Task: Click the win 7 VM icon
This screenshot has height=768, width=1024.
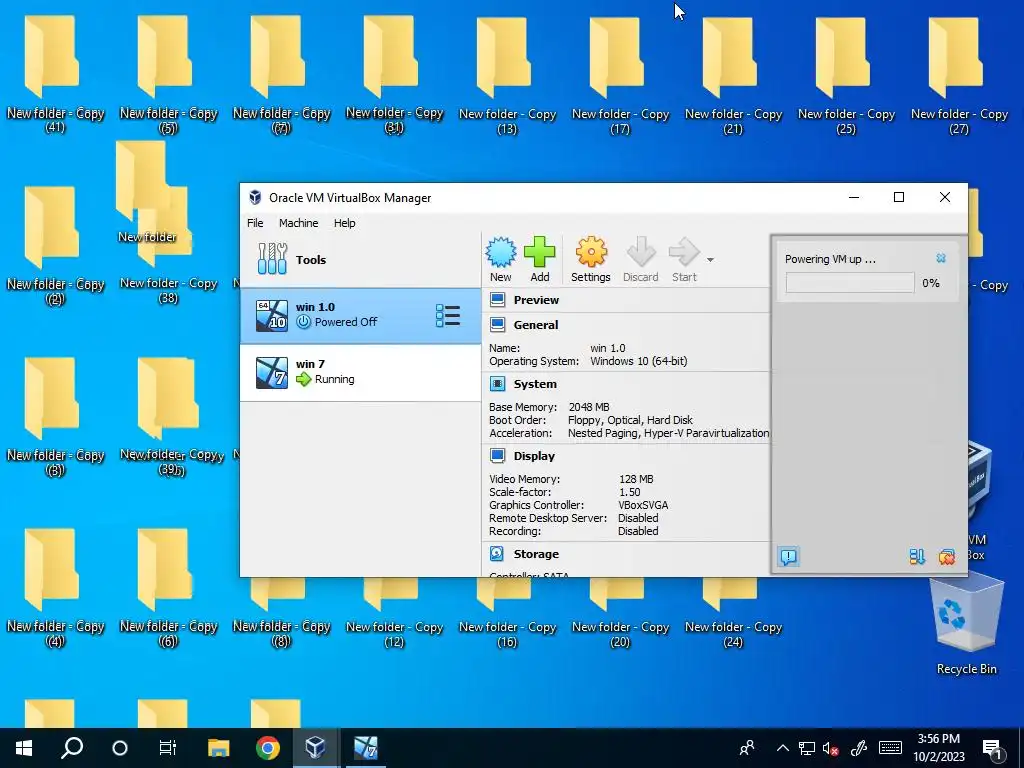Action: pyautogui.click(x=272, y=373)
